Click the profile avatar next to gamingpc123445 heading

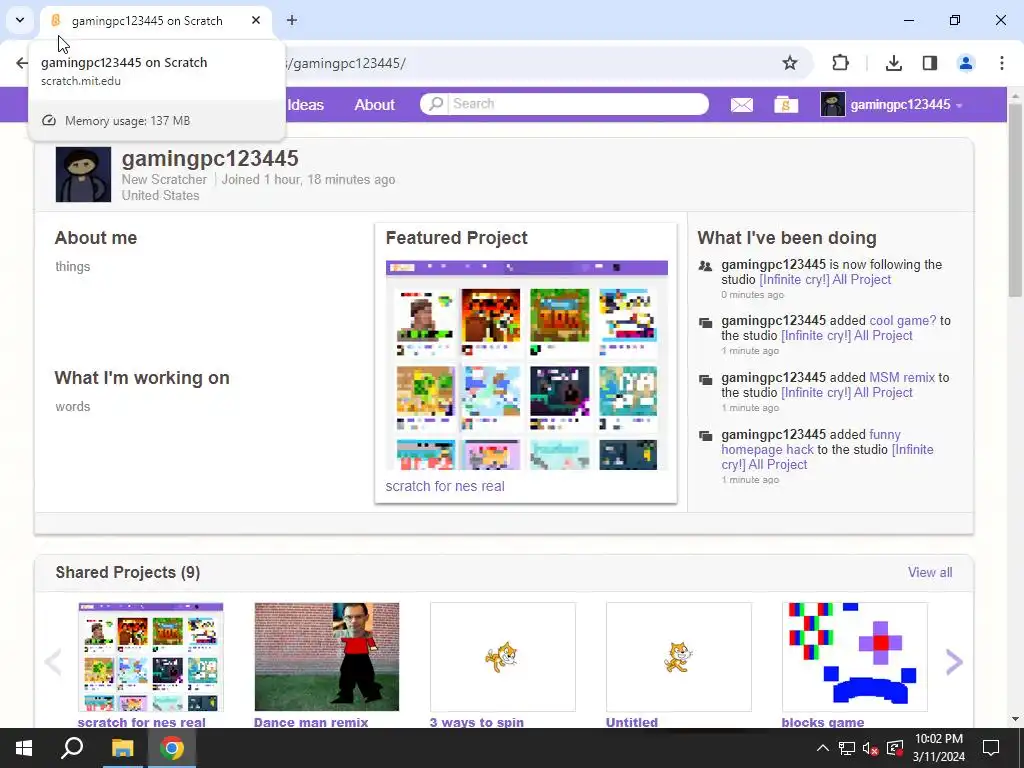click(x=83, y=174)
